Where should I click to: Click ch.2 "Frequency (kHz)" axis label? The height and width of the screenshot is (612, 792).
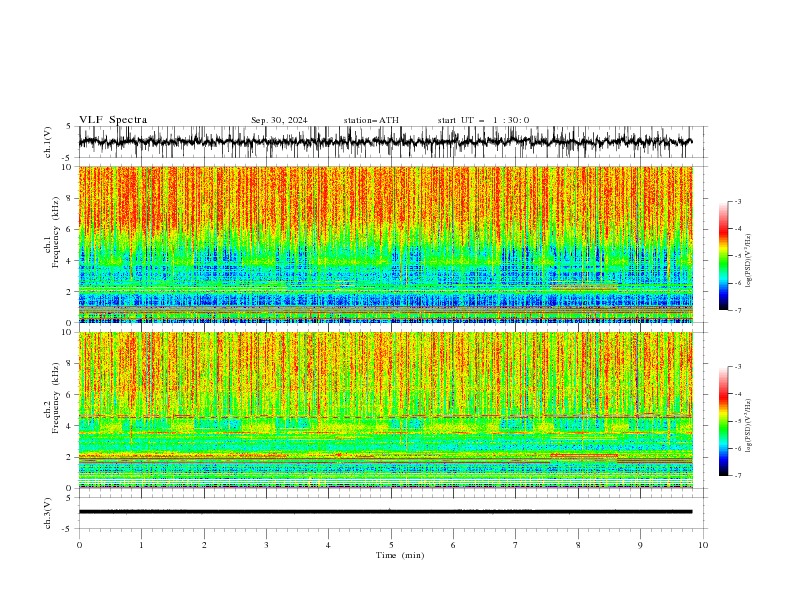(x=56, y=397)
